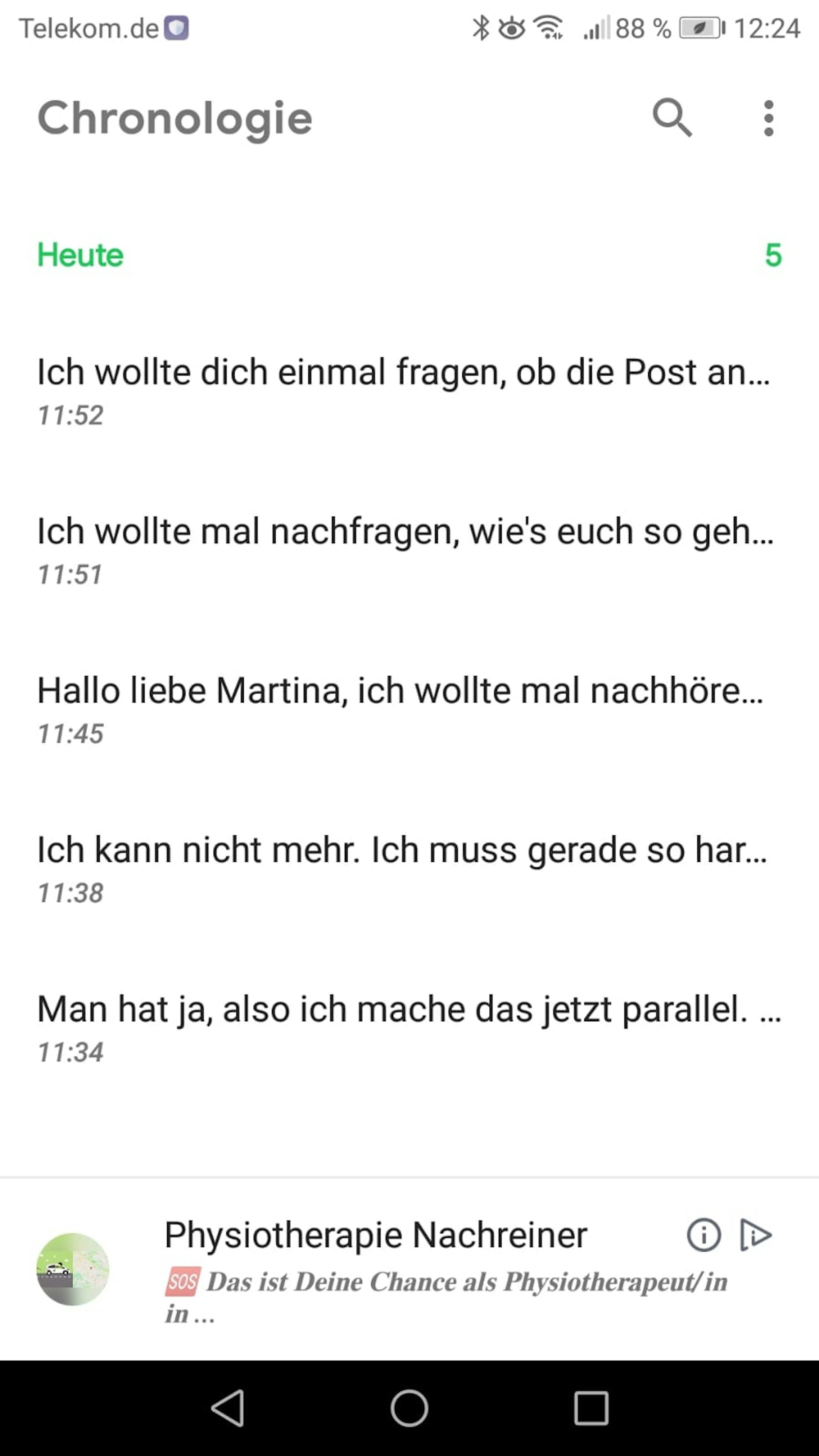Select the Heute section header
The height and width of the screenshot is (1456, 819).
point(80,254)
